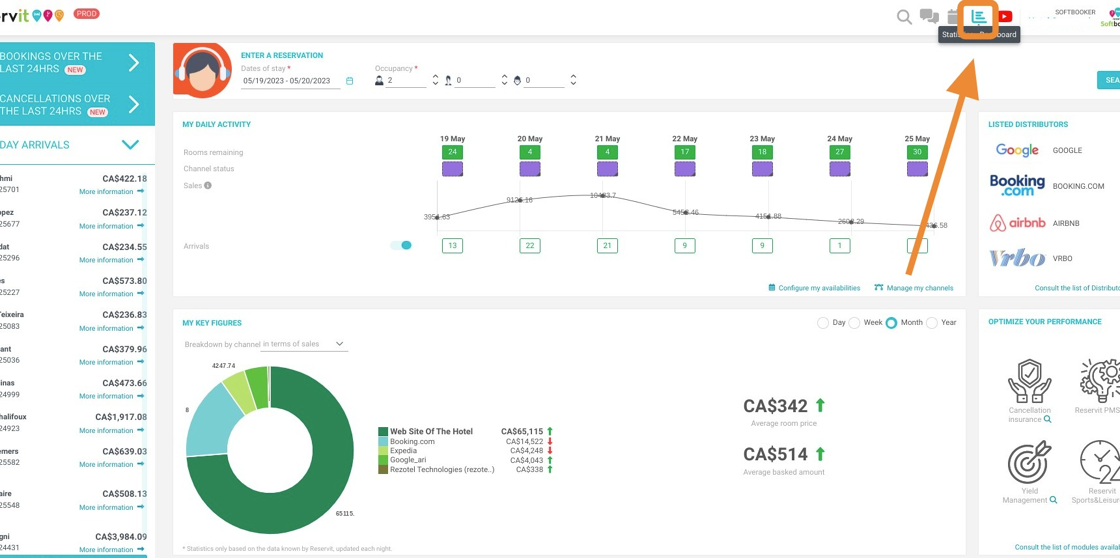Open the Yield Management target icon
This screenshot has height=558, width=1120.
[x=1029, y=463]
